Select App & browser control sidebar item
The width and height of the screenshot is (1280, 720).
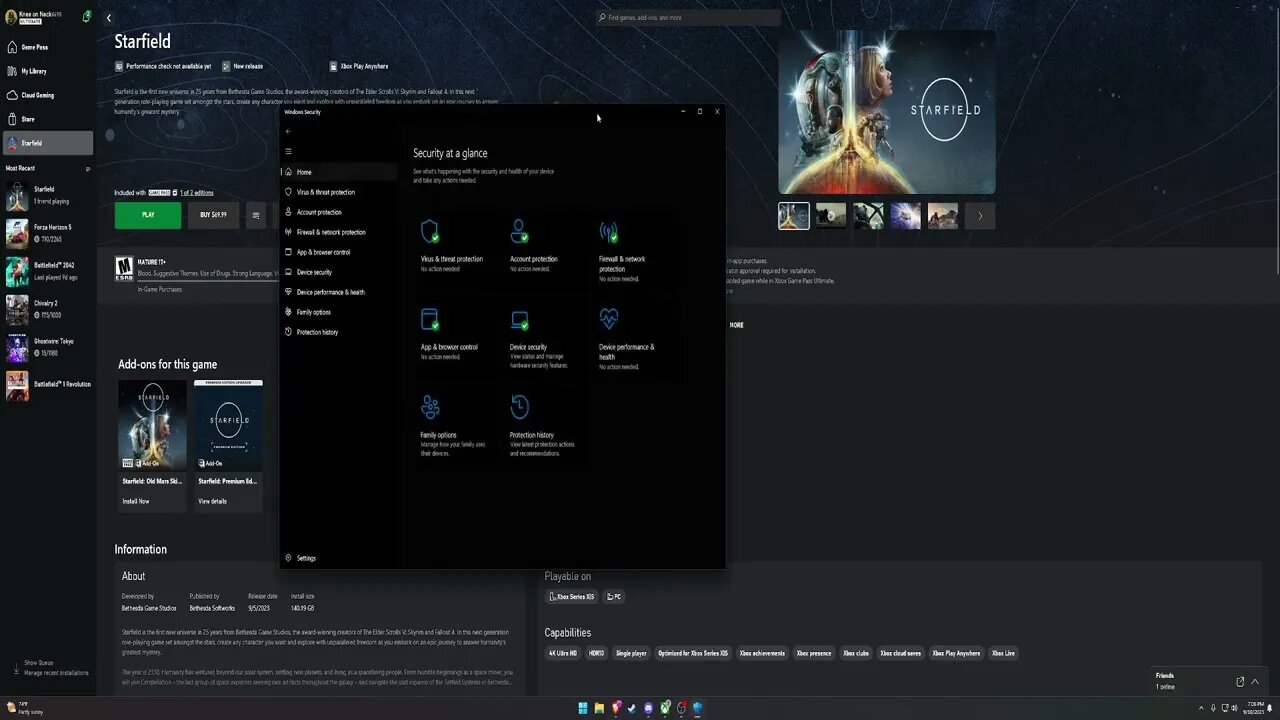(x=338, y=252)
